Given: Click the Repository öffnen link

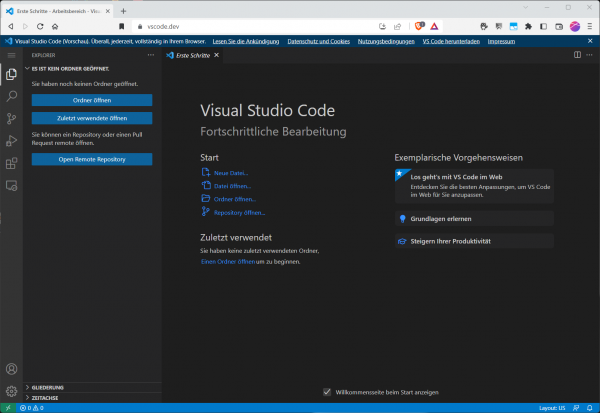Looking at the screenshot, I should [239, 212].
